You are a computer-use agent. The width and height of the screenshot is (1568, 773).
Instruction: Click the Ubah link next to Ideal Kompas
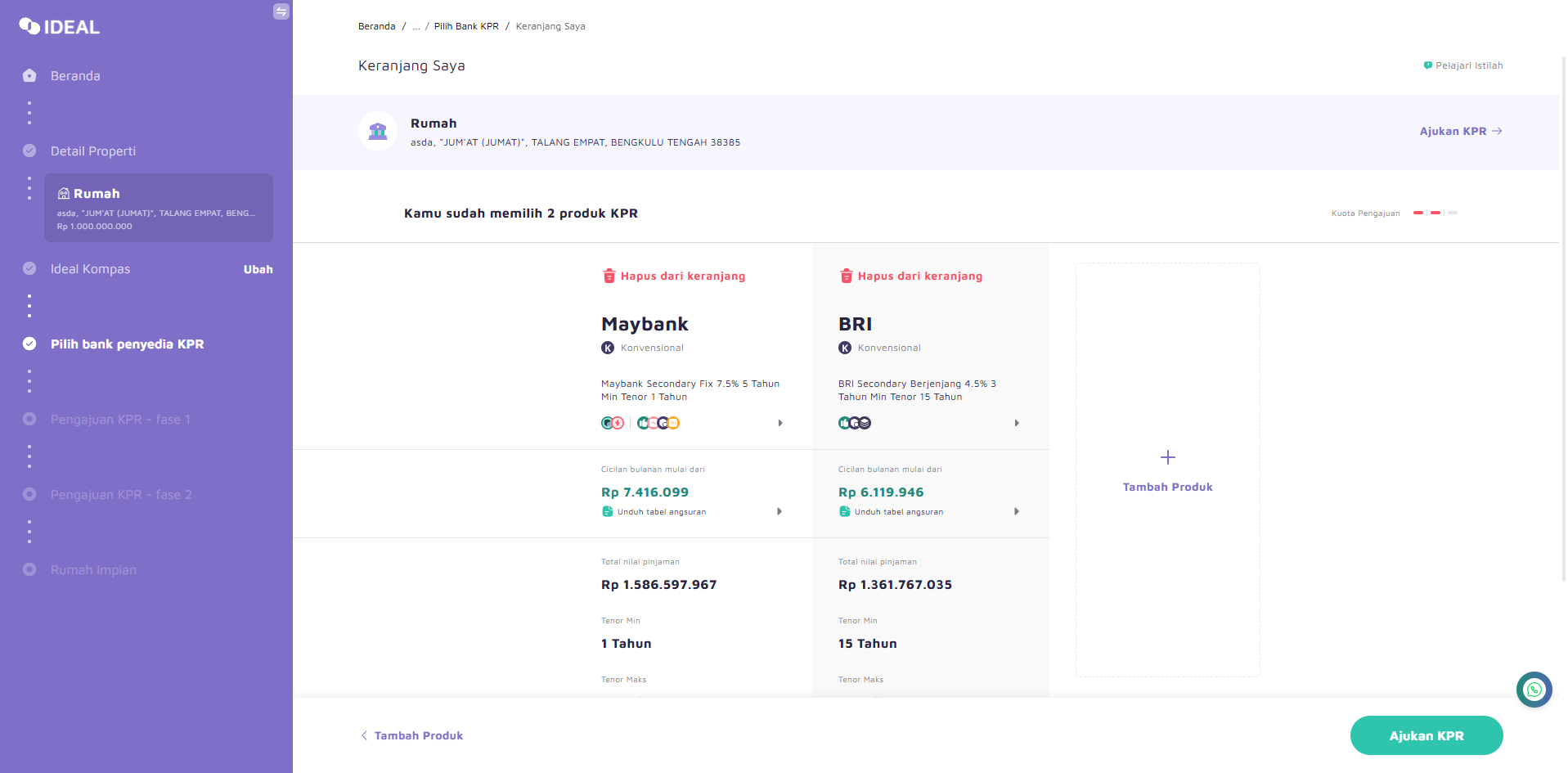[x=258, y=269]
